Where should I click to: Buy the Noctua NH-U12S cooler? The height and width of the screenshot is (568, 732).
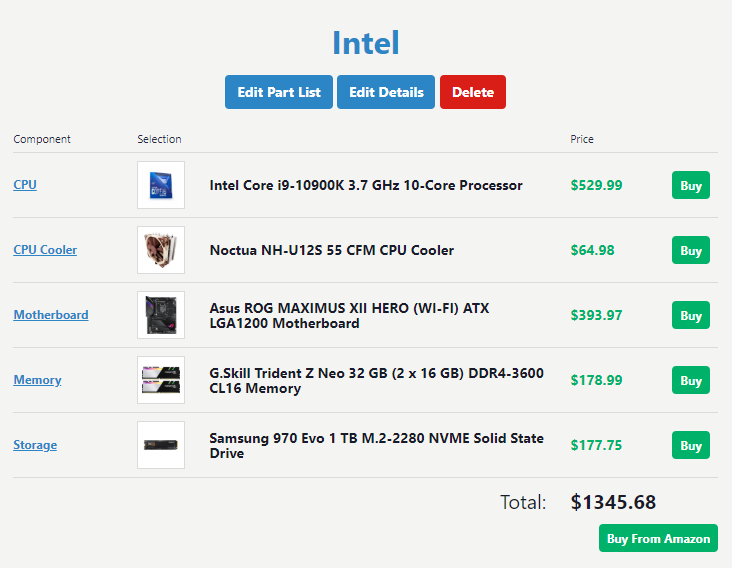click(691, 250)
